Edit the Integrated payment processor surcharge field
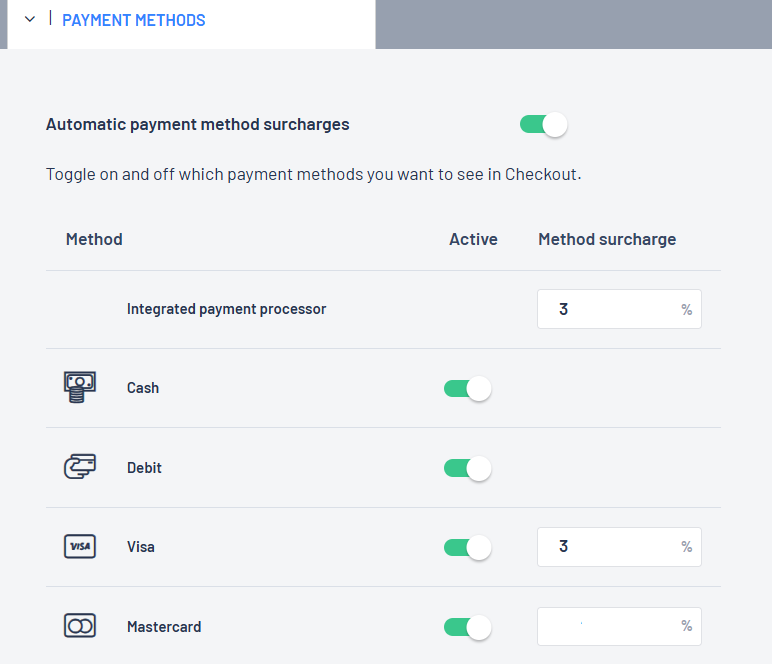The image size is (772, 664). 610,310
